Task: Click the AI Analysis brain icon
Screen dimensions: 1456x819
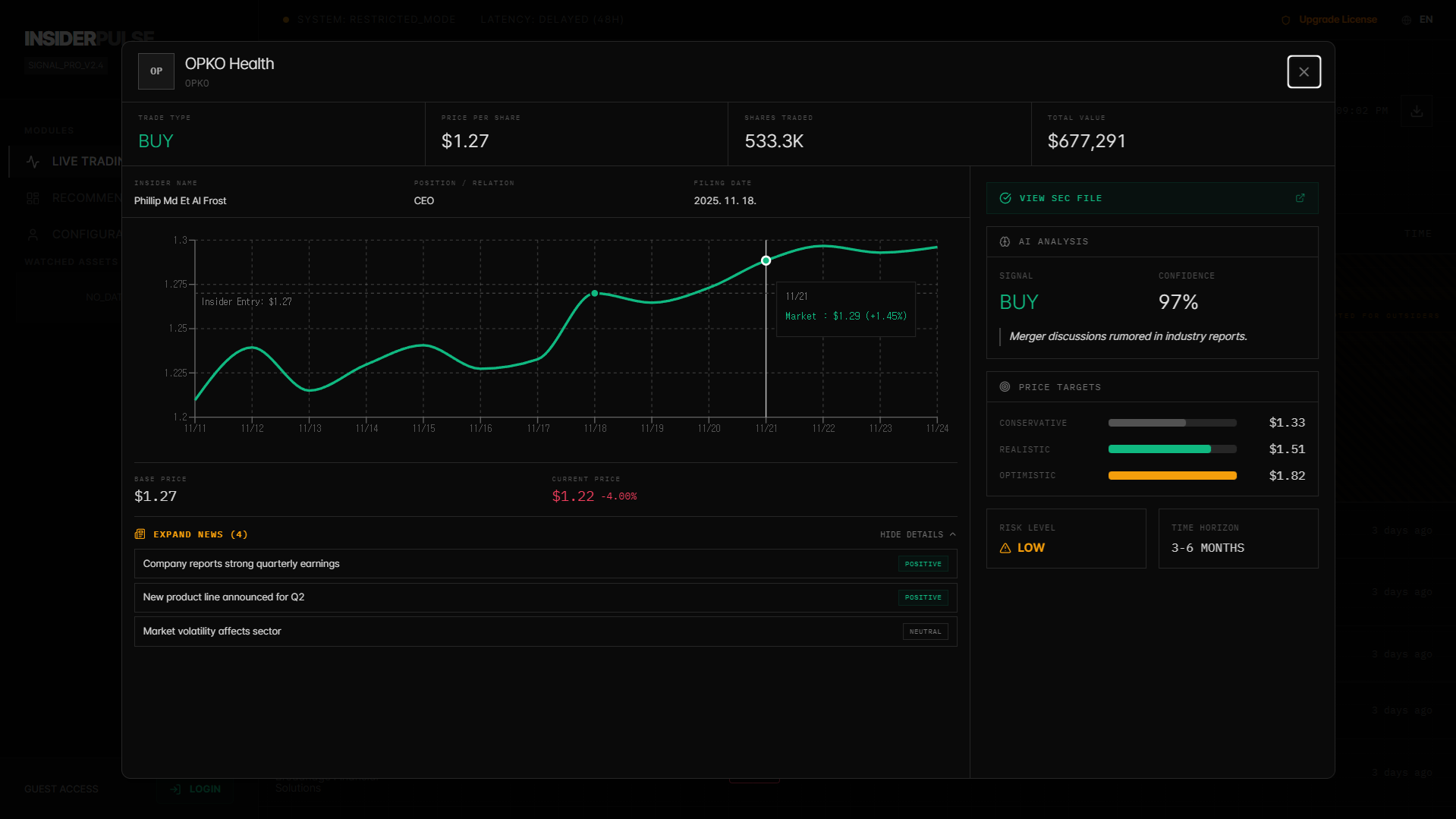Action: coord(1005,241)
